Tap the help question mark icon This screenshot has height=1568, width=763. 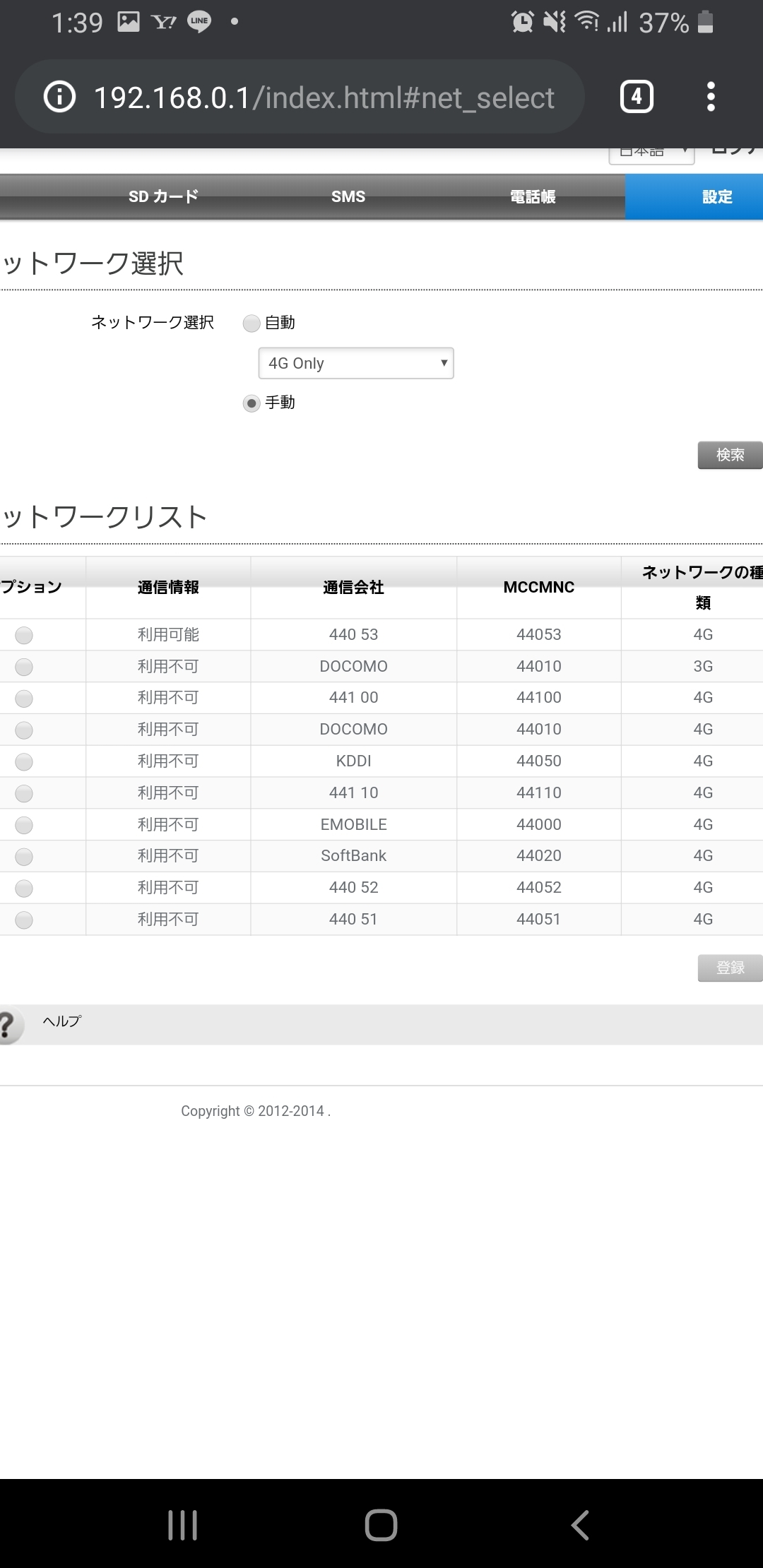8,1024
